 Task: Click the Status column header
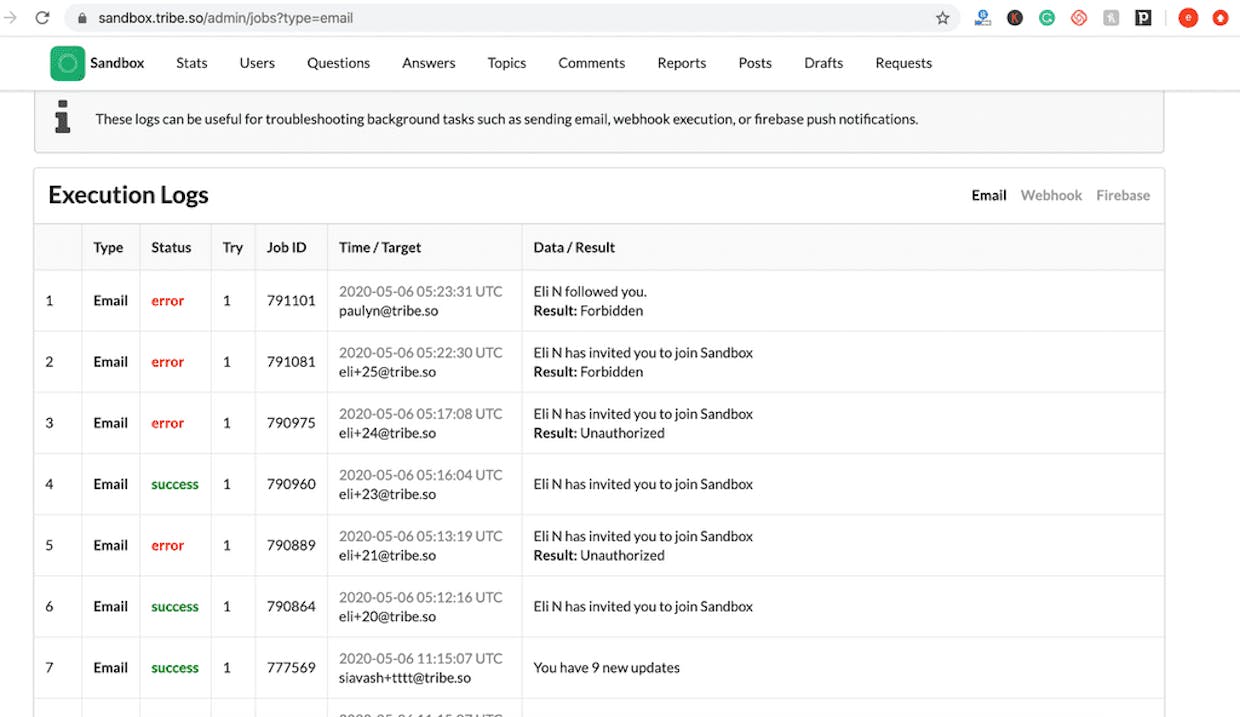pos(171,247)
